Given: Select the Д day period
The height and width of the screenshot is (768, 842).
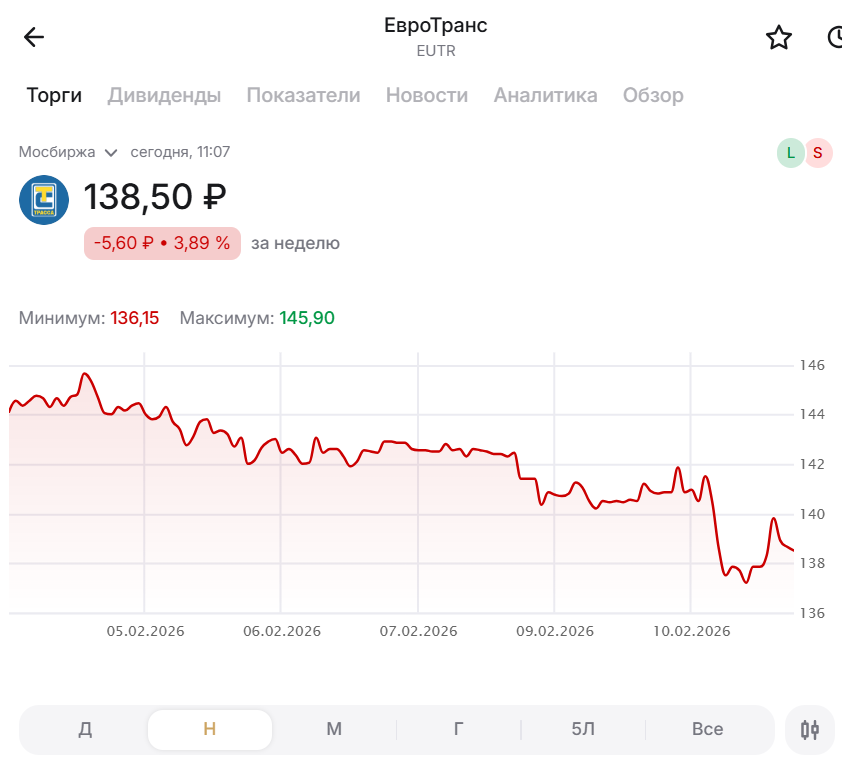Looking at the screenshot, I should click(85, 729).
